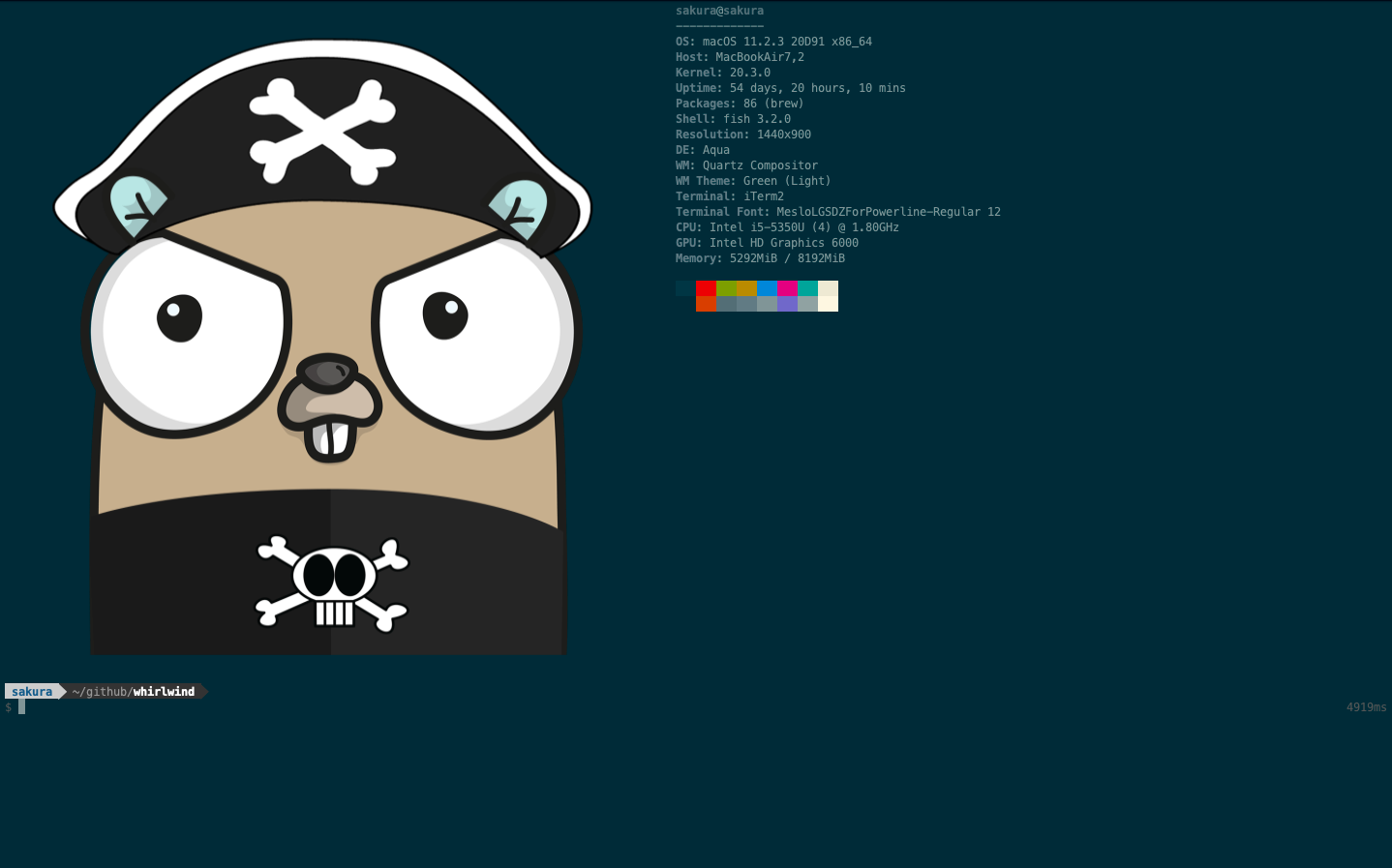Click the 'Resolution: 1440x900' line
Screen dimensions: 1392x868
743,135
